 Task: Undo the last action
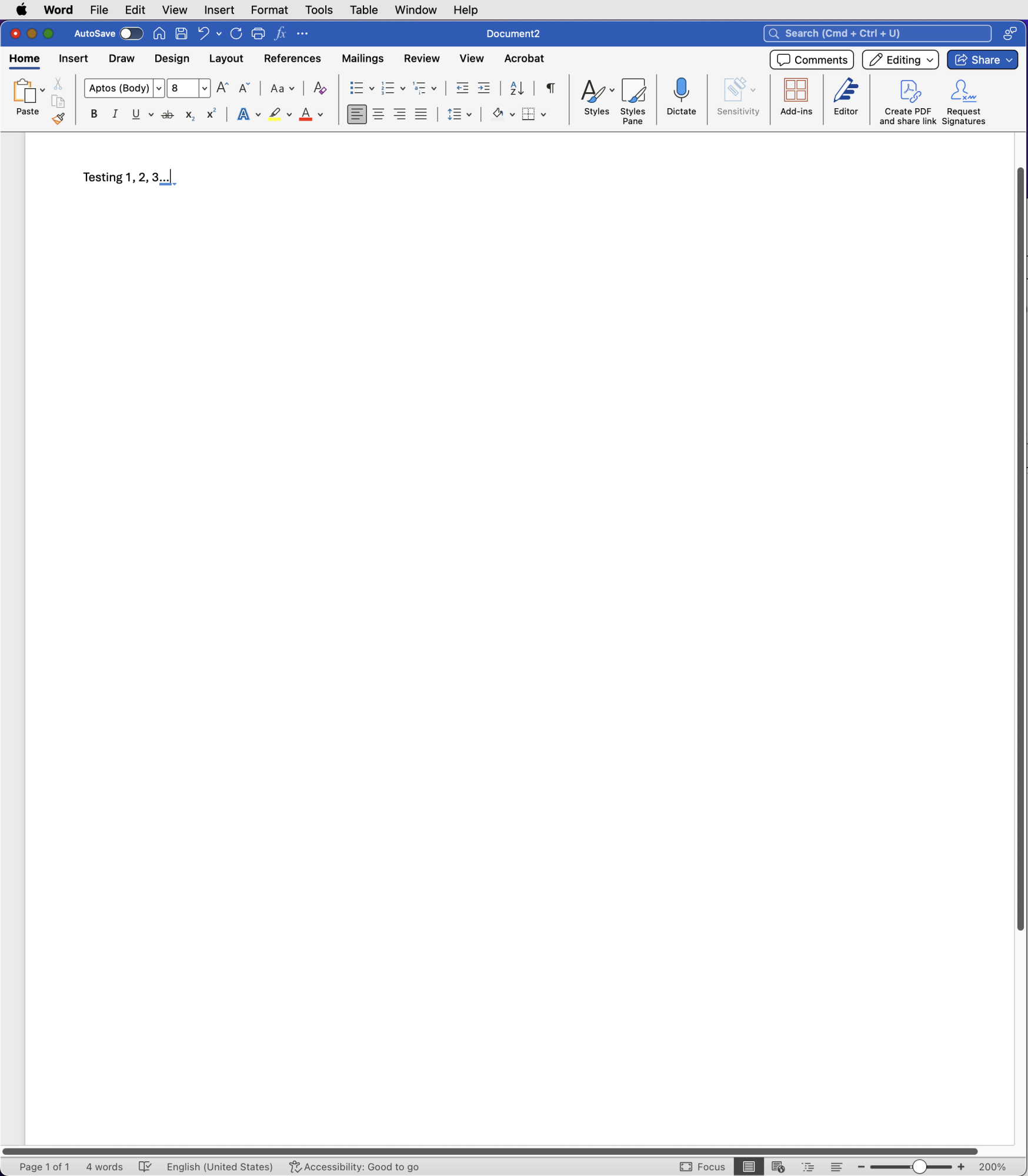click(203, 34)
